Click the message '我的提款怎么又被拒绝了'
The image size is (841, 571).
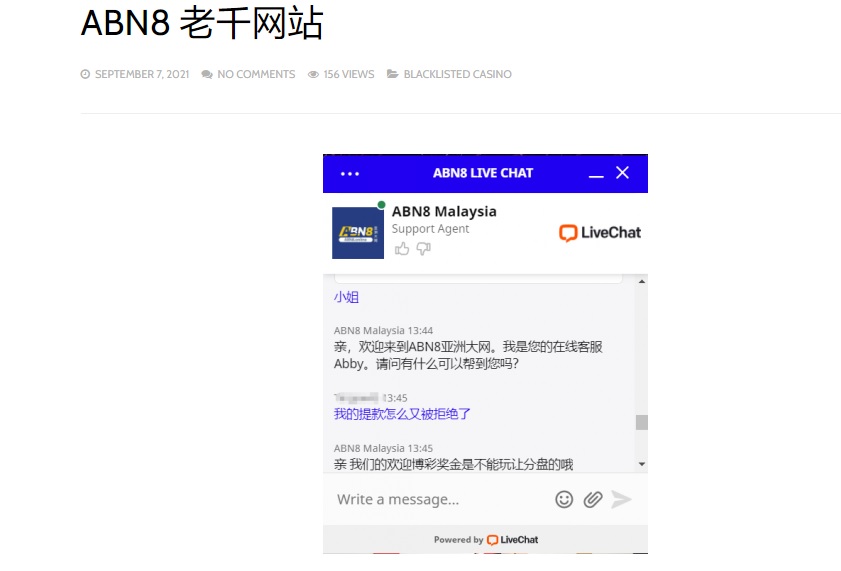pyautogui.click(x=402, y=414)
